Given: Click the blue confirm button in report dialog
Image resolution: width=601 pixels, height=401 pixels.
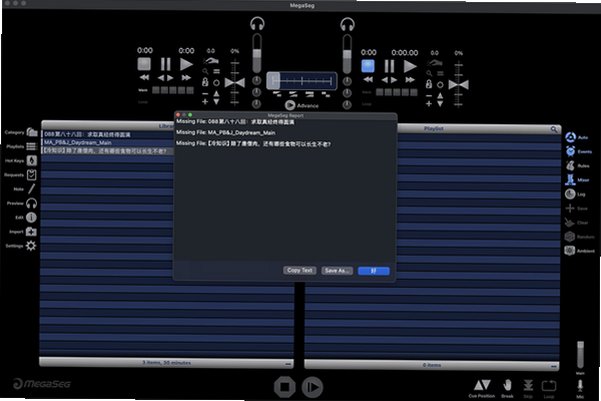Looking at the screenshot, I should 373,271.
